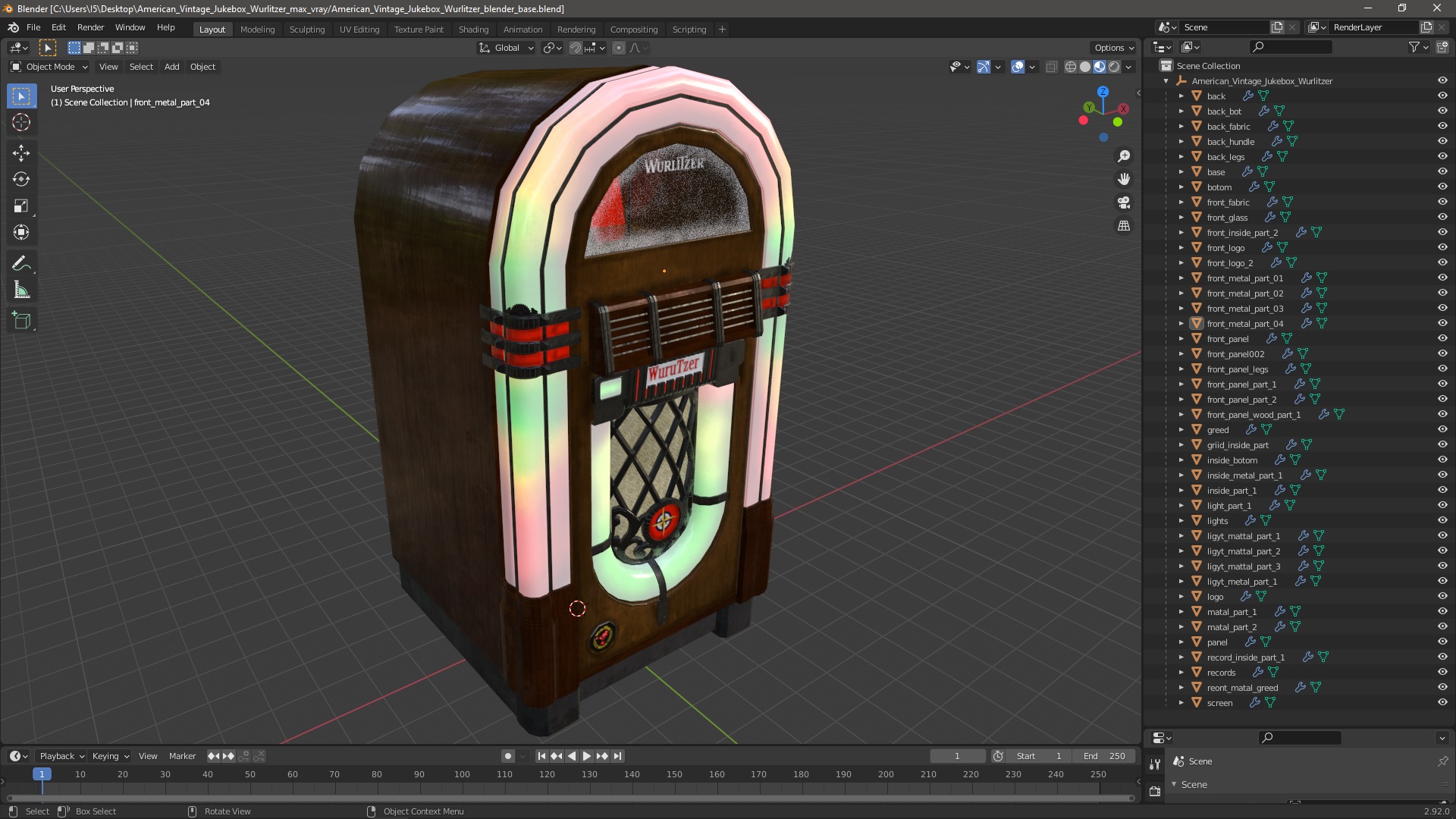Hide the front_logo object
Image resolution: width=1456 pixels, height=819 pixels.
point(1442,248)
